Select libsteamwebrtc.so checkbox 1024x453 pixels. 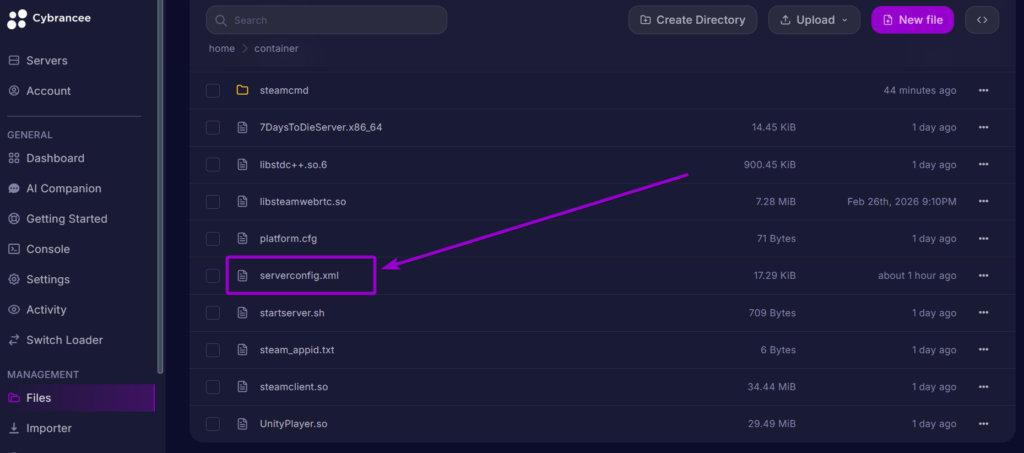(213, 202)
